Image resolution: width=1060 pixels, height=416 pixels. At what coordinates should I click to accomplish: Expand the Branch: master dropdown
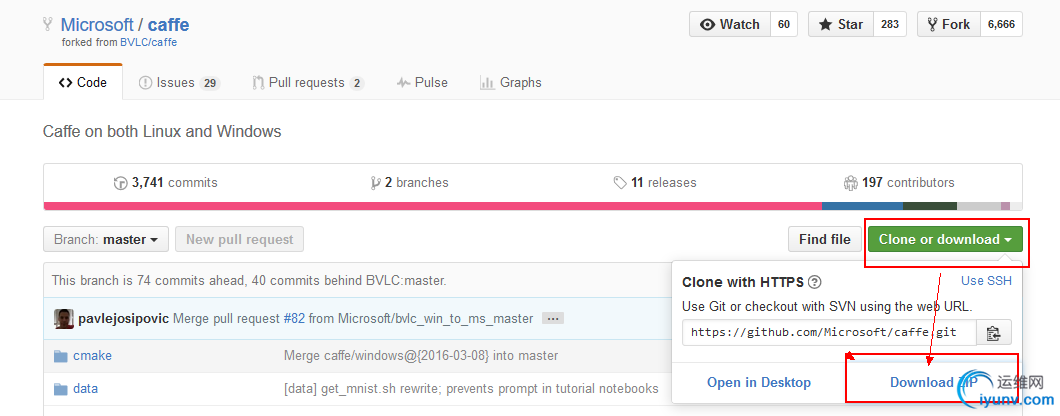pos(105,239)
